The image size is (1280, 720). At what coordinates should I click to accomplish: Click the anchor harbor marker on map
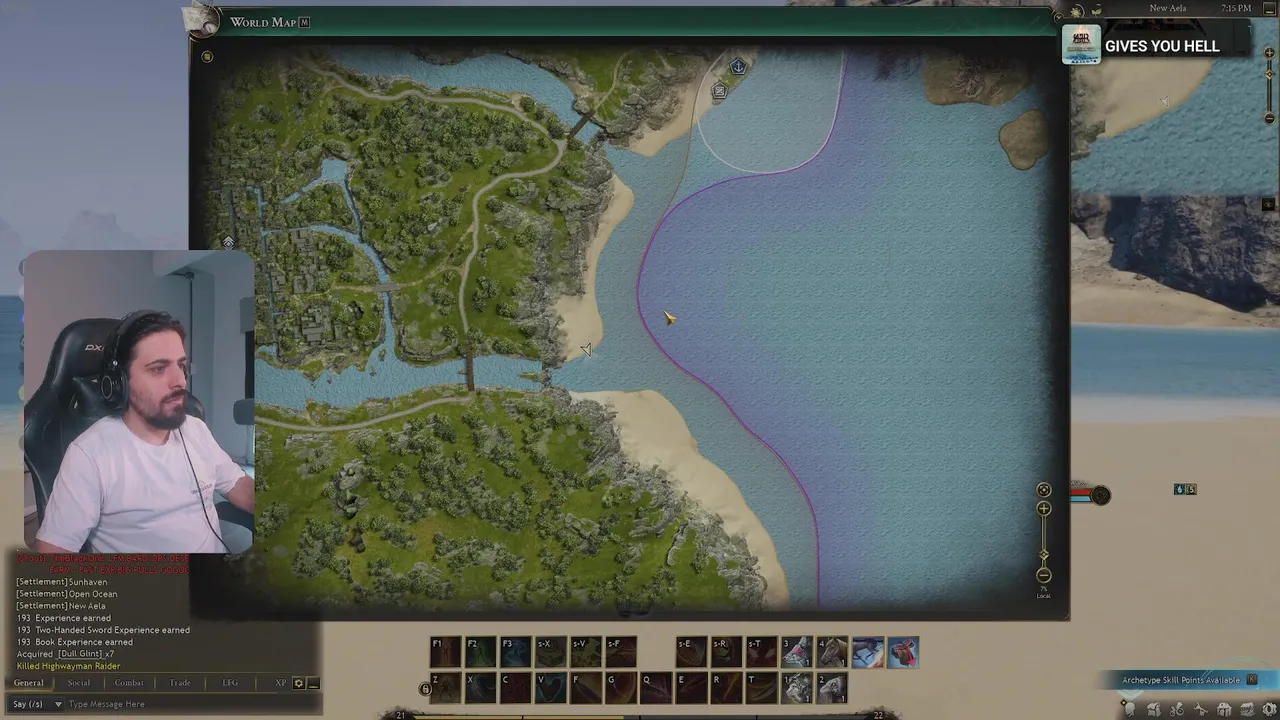coord(738,67)
